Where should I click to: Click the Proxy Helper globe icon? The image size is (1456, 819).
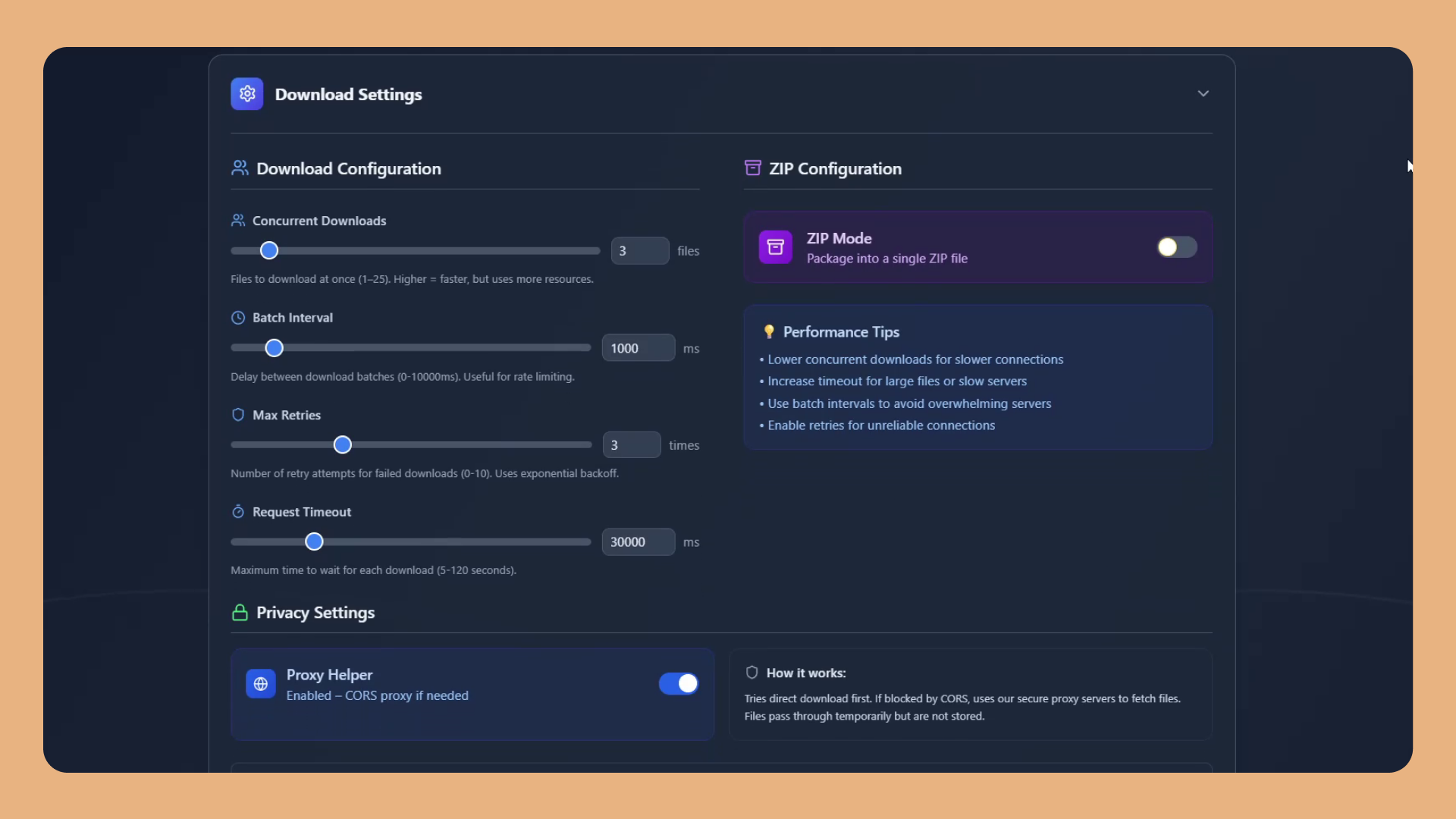point(260,684)
